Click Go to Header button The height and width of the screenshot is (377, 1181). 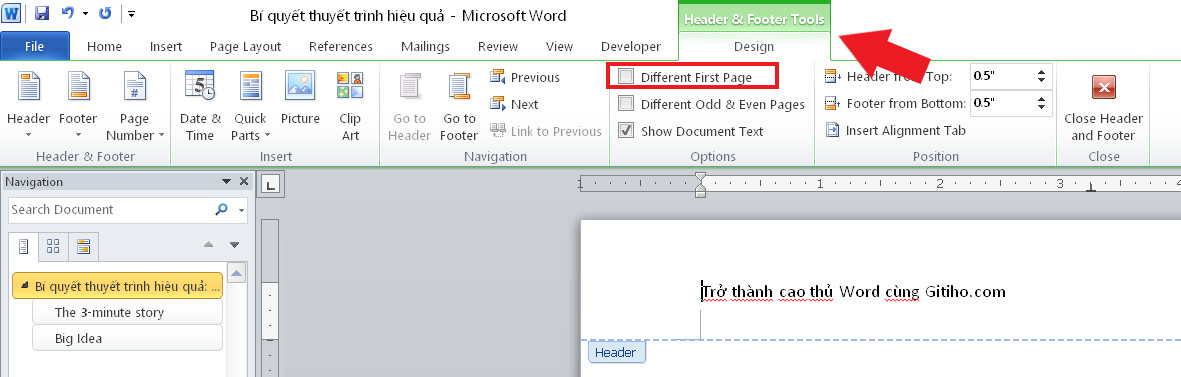tap(410, 106)
